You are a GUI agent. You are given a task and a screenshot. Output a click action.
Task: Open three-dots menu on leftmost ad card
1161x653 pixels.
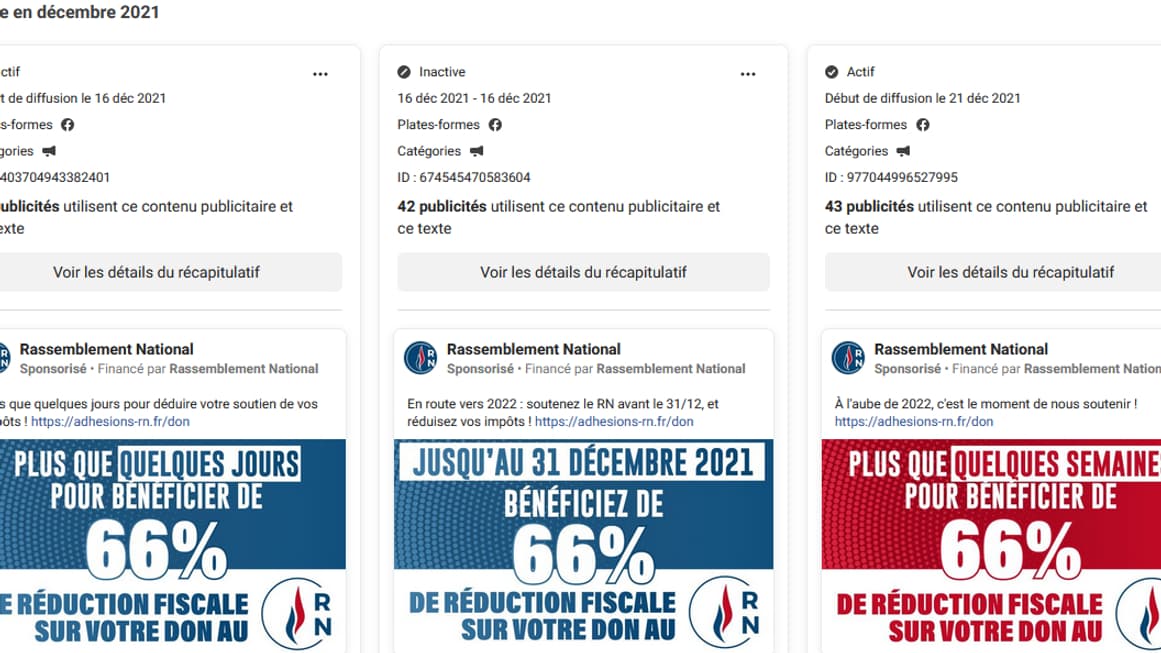point(320,74)
